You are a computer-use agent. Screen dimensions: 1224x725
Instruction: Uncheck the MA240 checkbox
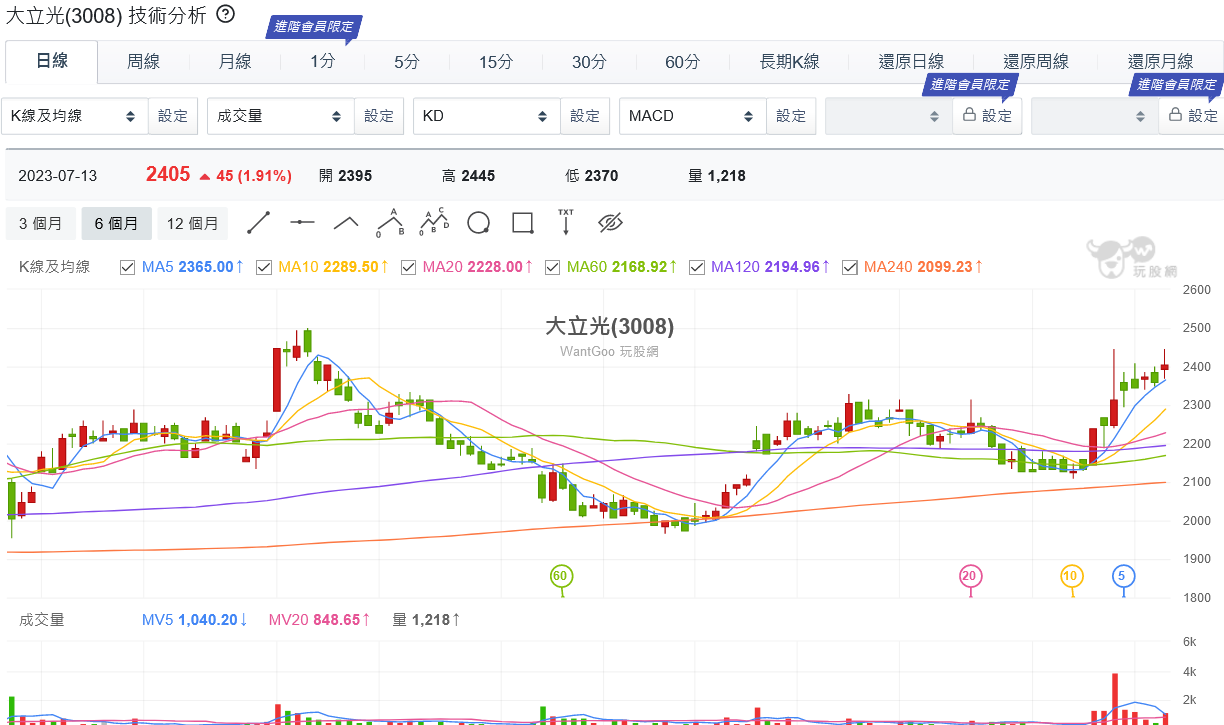tap(849, 267)
